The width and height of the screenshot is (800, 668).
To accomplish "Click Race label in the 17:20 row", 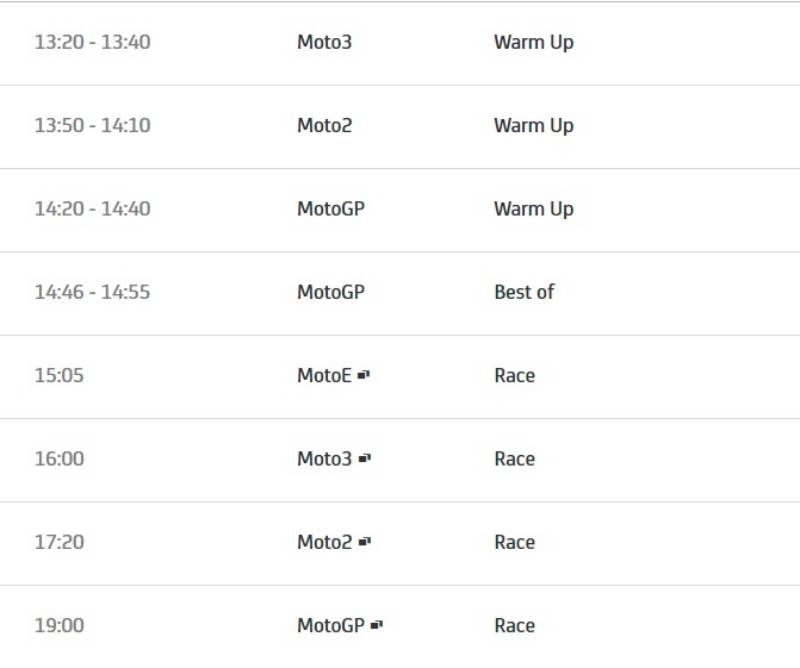I will tap(514, 542).
